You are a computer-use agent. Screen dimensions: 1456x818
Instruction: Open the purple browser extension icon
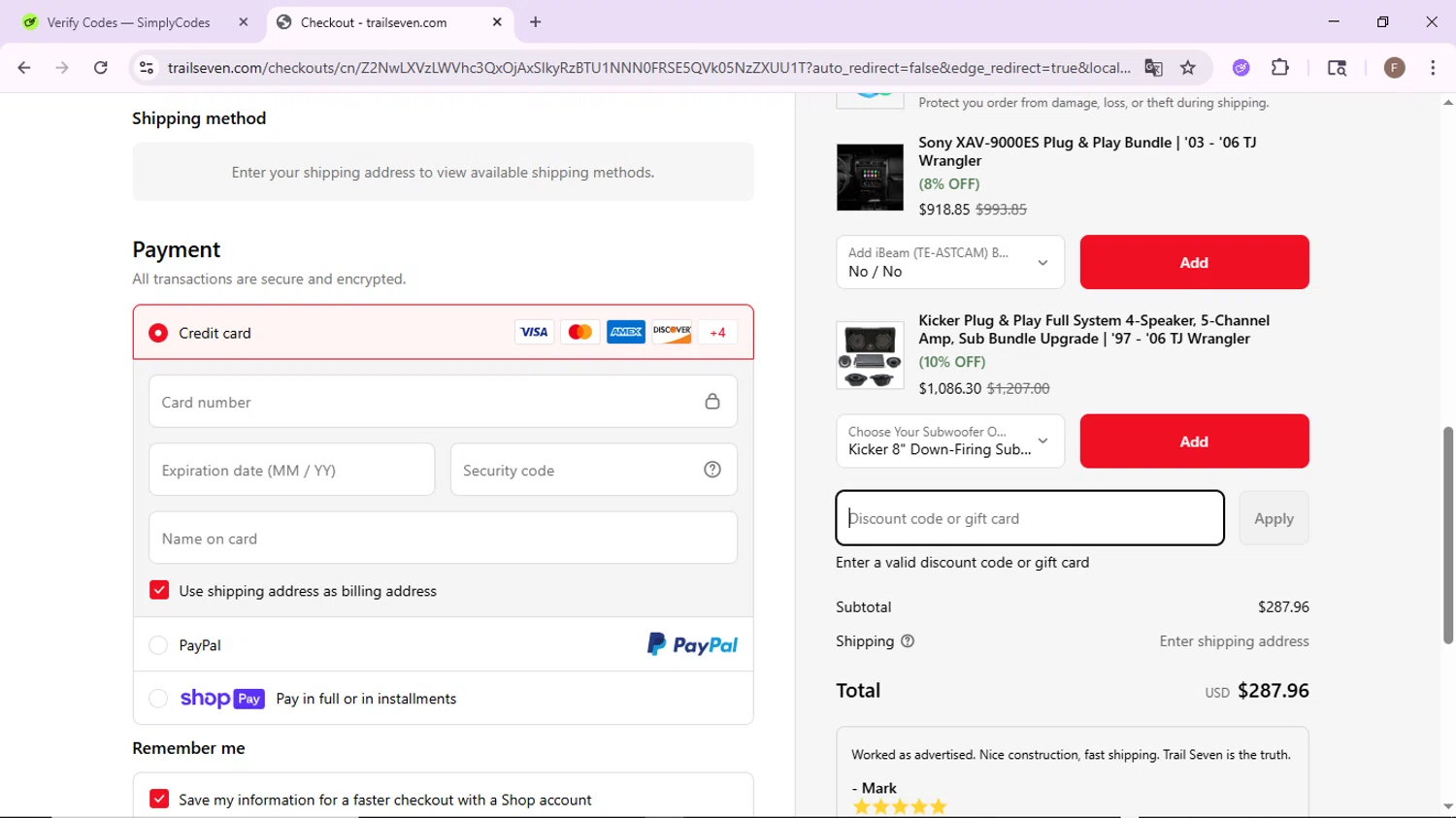point(1241,68)
